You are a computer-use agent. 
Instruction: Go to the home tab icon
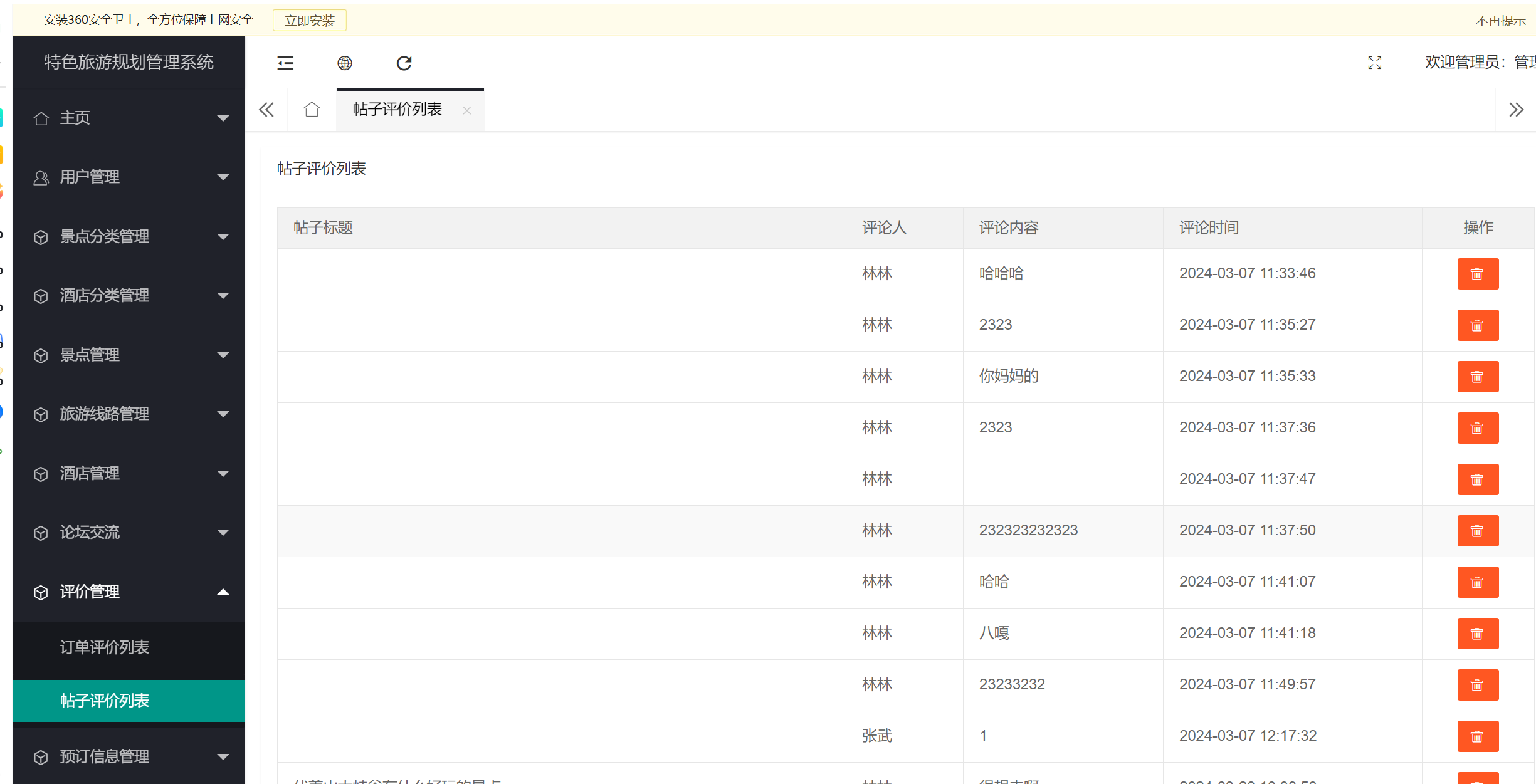click(x=312, y=110)
